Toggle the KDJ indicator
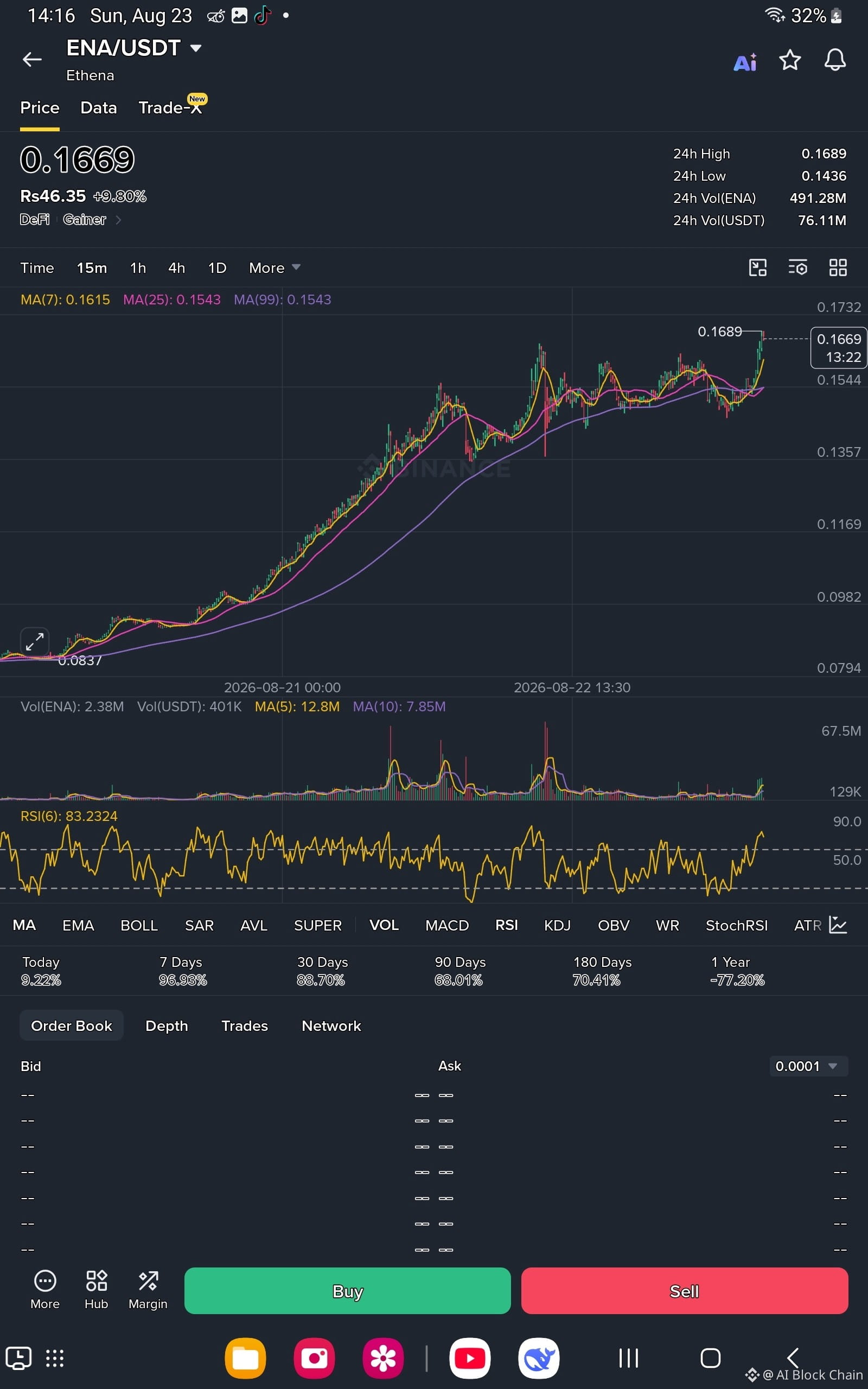The image size is (868, 1389). pos(557,925)
